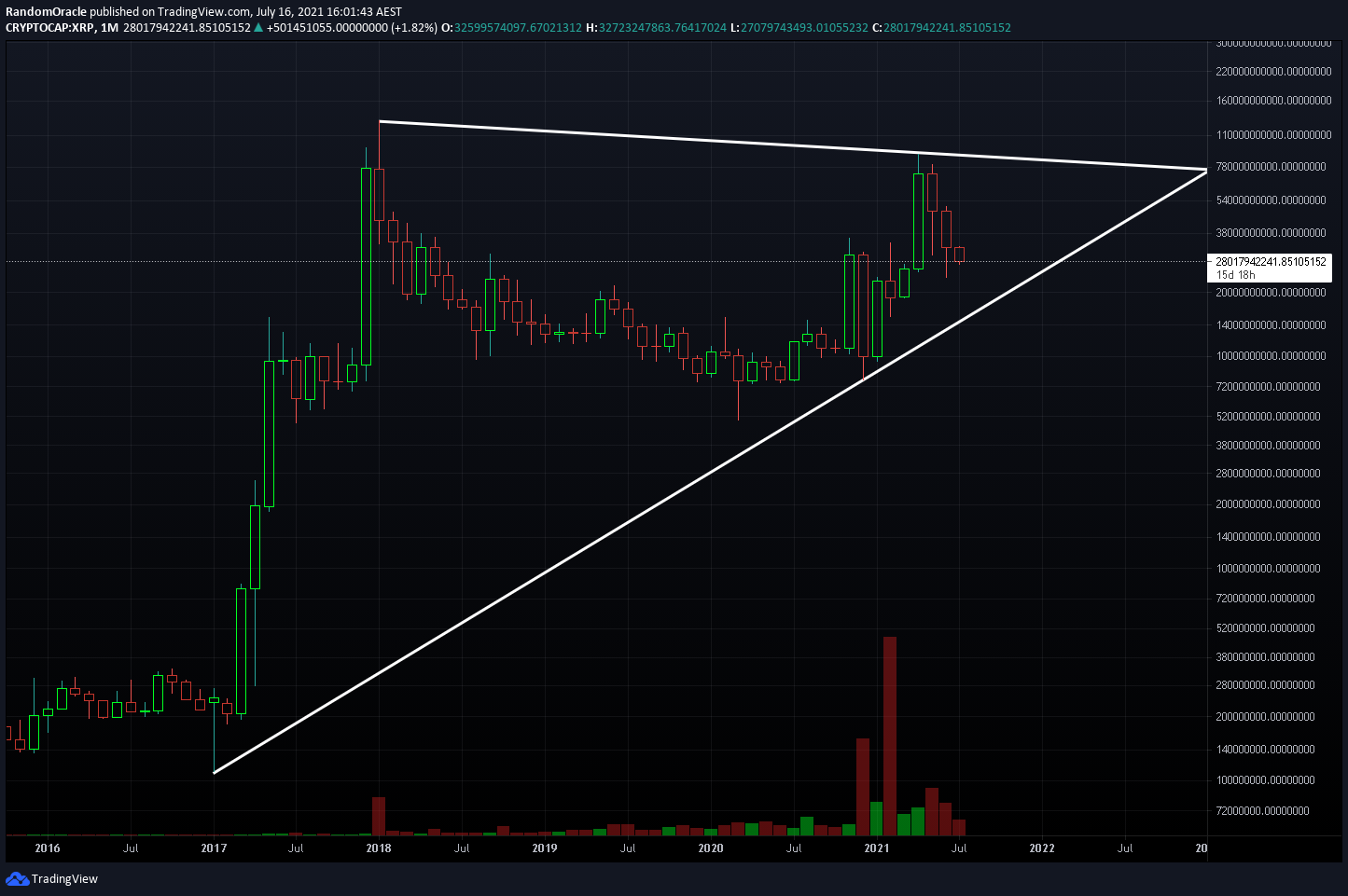Click the high value 32723247863.76417024
1348x896 pixels.
pyautogui.click(x=662, y=27)
